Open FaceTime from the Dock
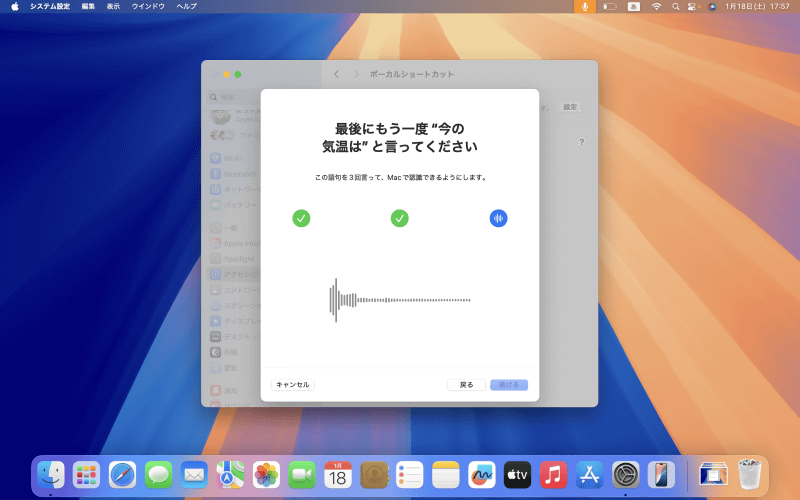This screenshot has height=500, width=800. point(302,474)
